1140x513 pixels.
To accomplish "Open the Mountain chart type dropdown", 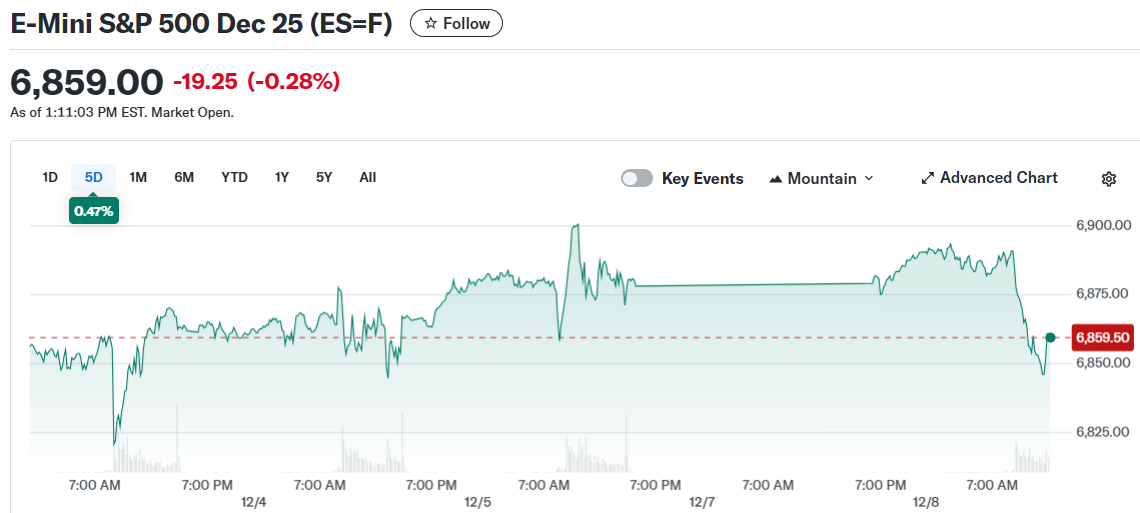I will pyautogui.click(x=821, y=179).
